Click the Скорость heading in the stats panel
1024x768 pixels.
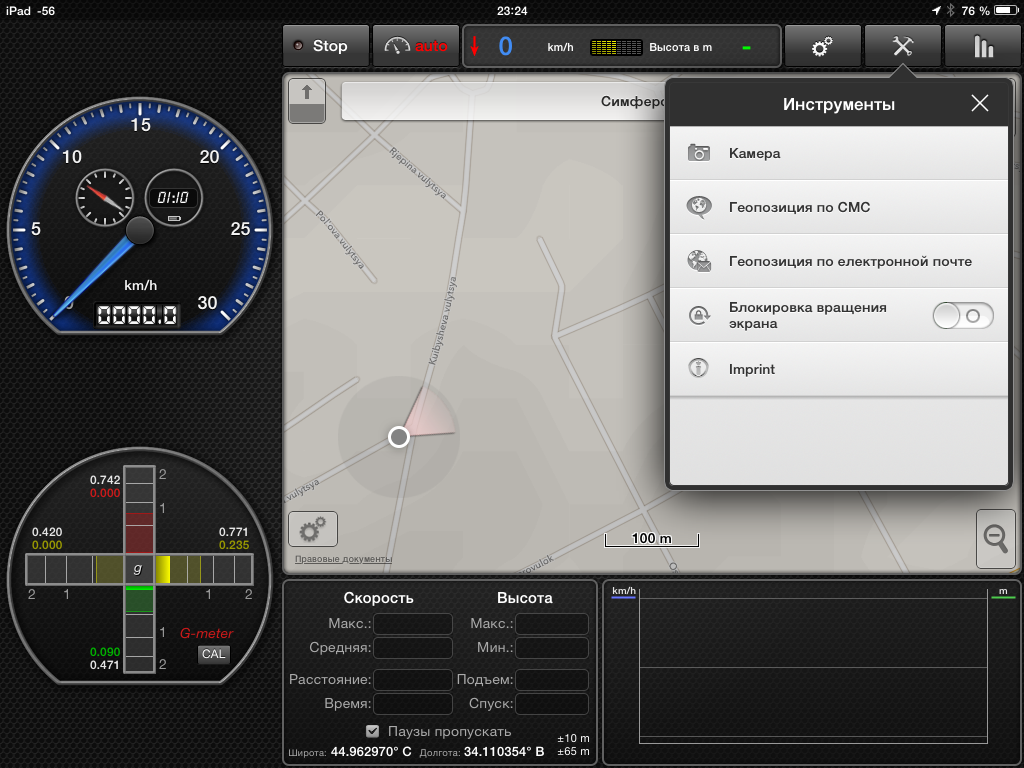378,598
